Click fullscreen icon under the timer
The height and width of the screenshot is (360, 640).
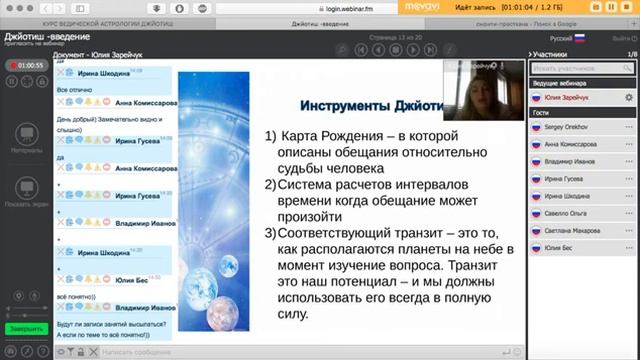pyautogui.click(x=27, y=82)
